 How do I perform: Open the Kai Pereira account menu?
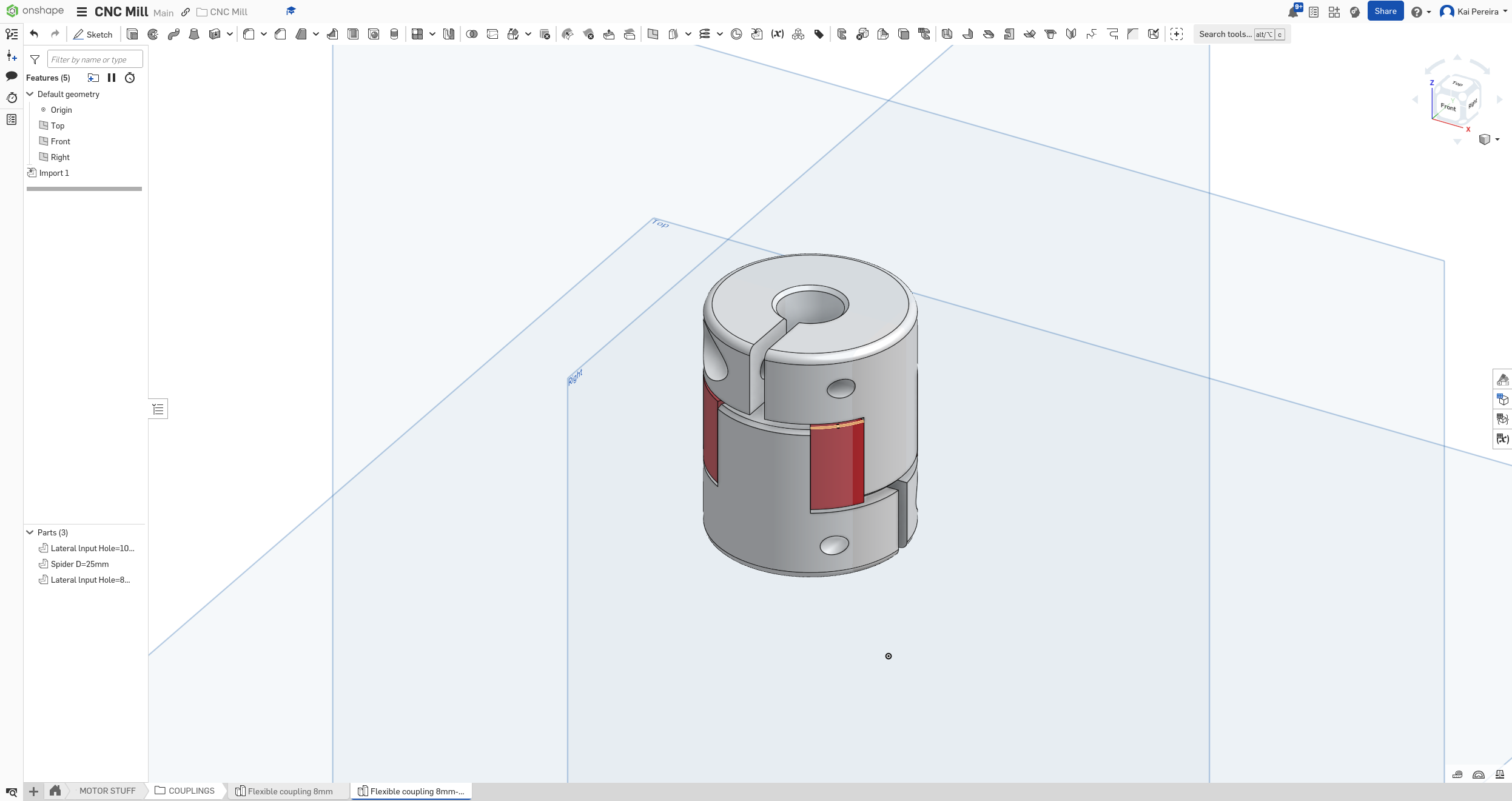tap(1475, 12)
